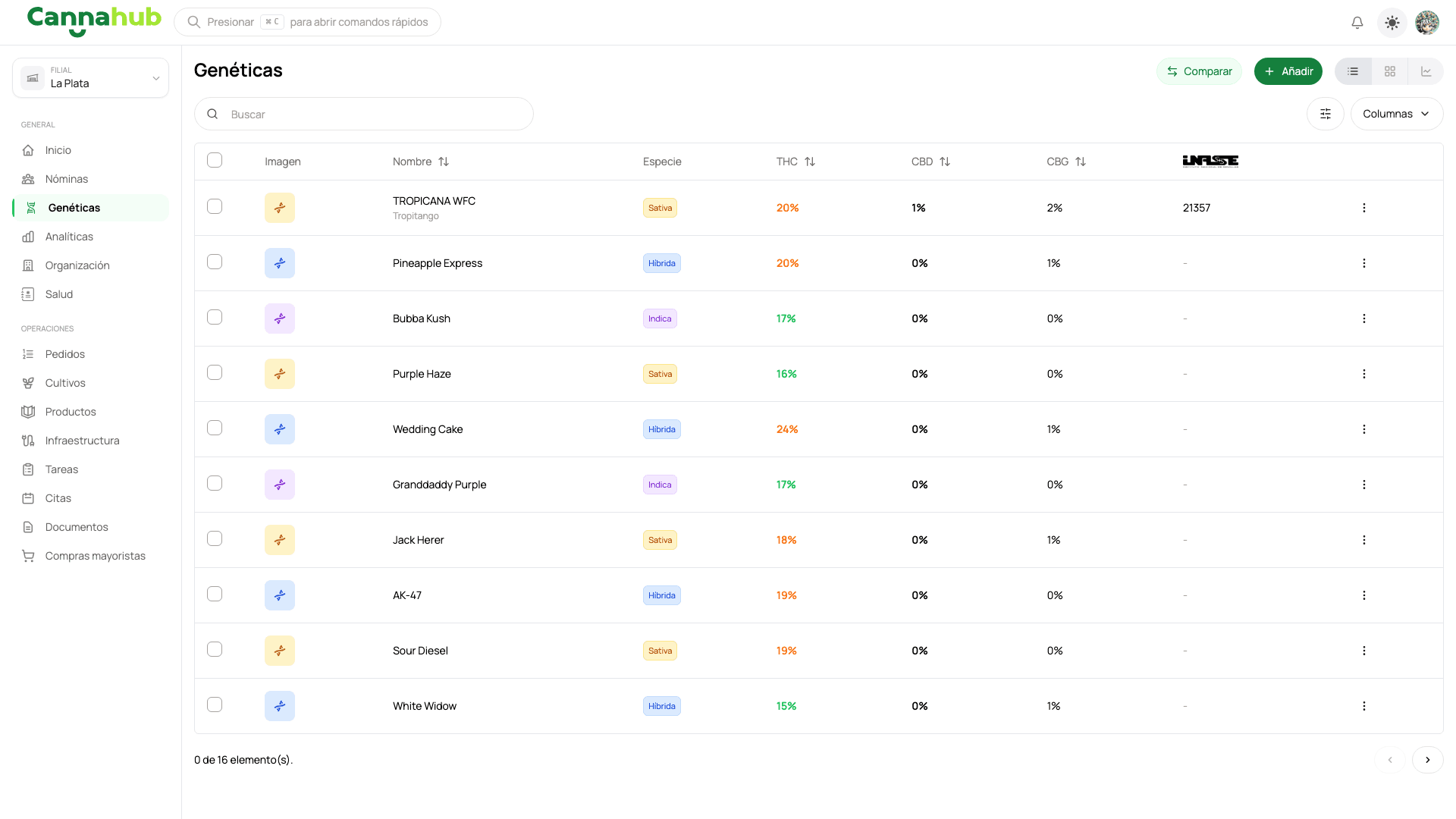Viewport: 1456px width, 819px height.
Task: Click the Unfiltered logo column header
Action: click(x=1210, y=161)
